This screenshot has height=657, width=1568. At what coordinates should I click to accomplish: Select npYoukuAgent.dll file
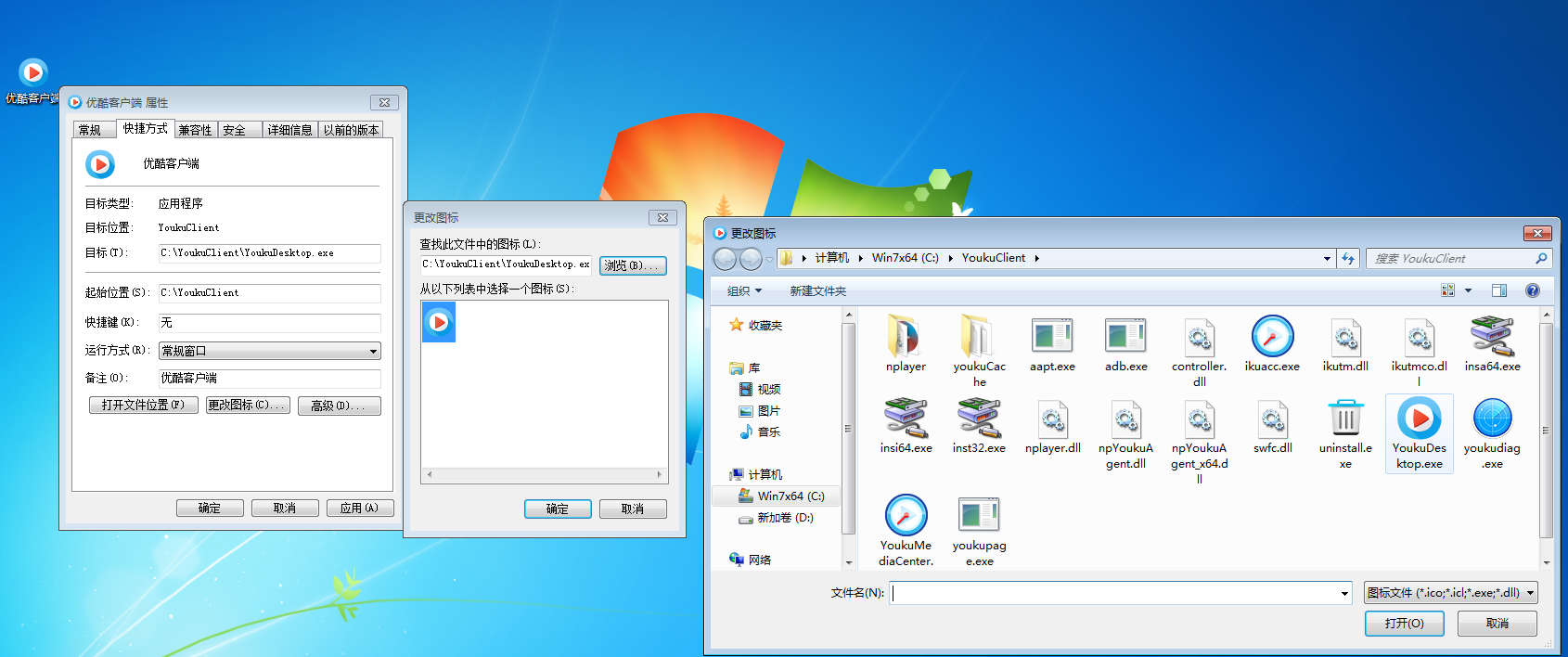1125,433
